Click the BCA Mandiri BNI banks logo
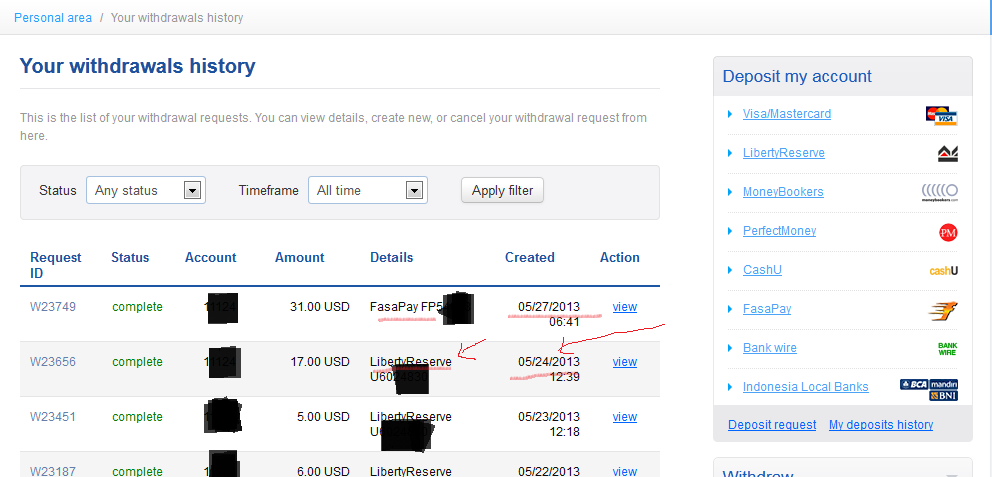This screenshot has width=992, height=477. click(929, 390)
